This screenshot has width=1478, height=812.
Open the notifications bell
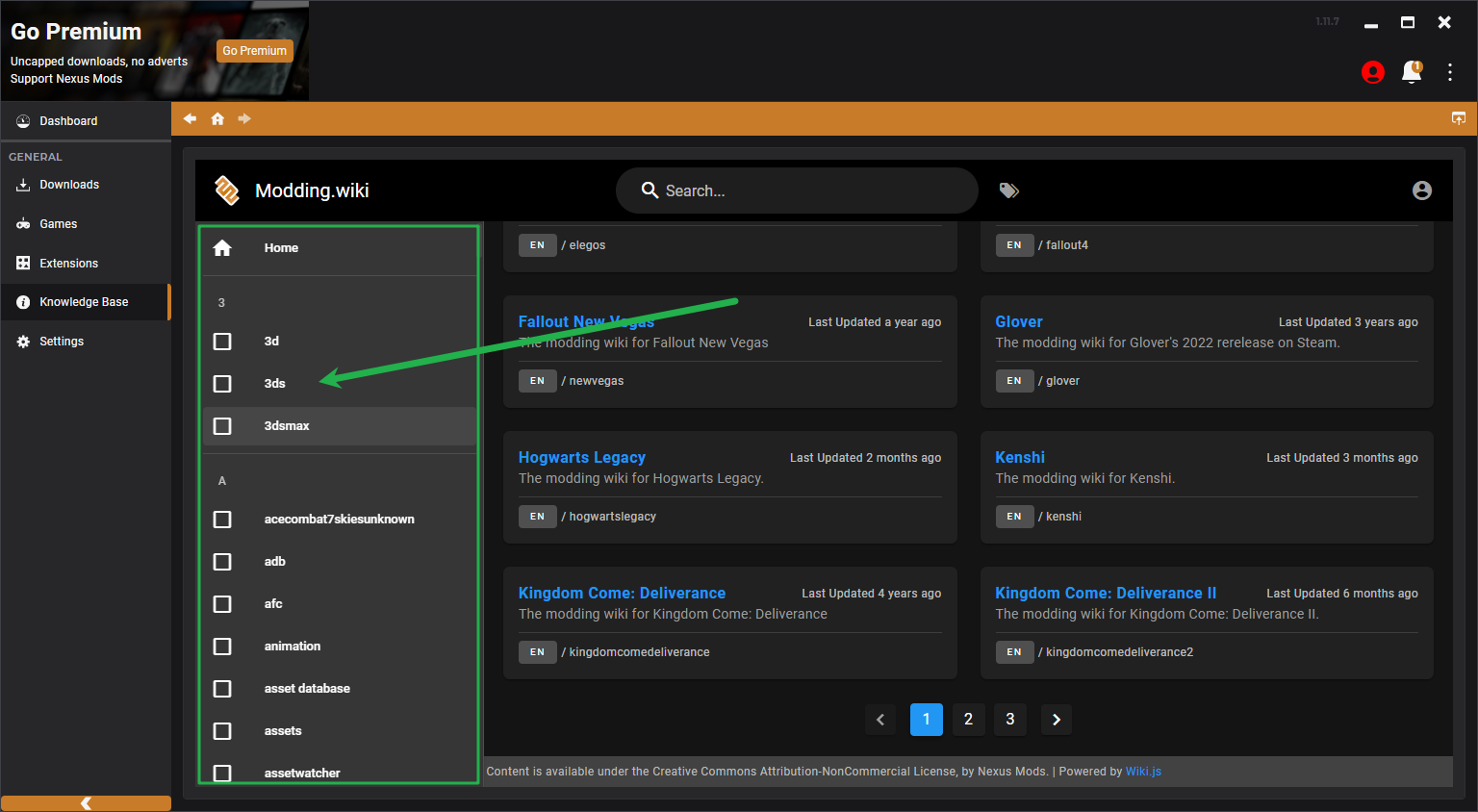[1411, 72]
